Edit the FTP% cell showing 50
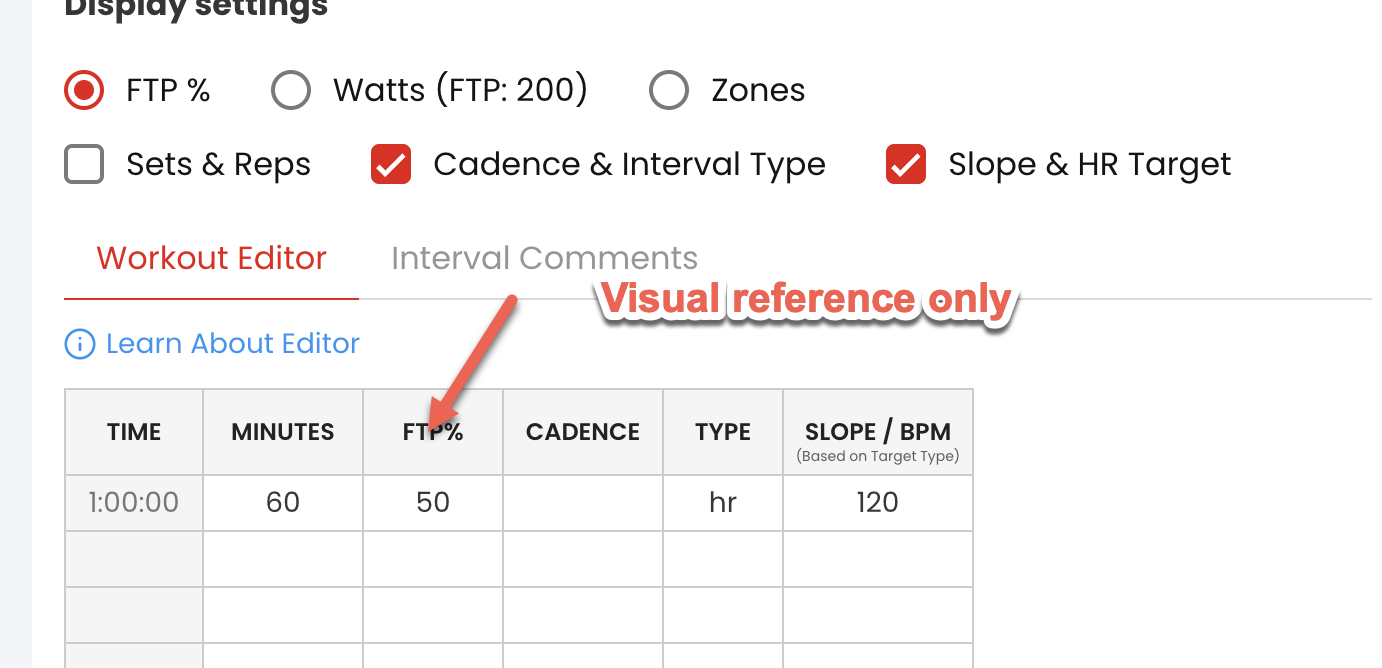 pos(433,502)
